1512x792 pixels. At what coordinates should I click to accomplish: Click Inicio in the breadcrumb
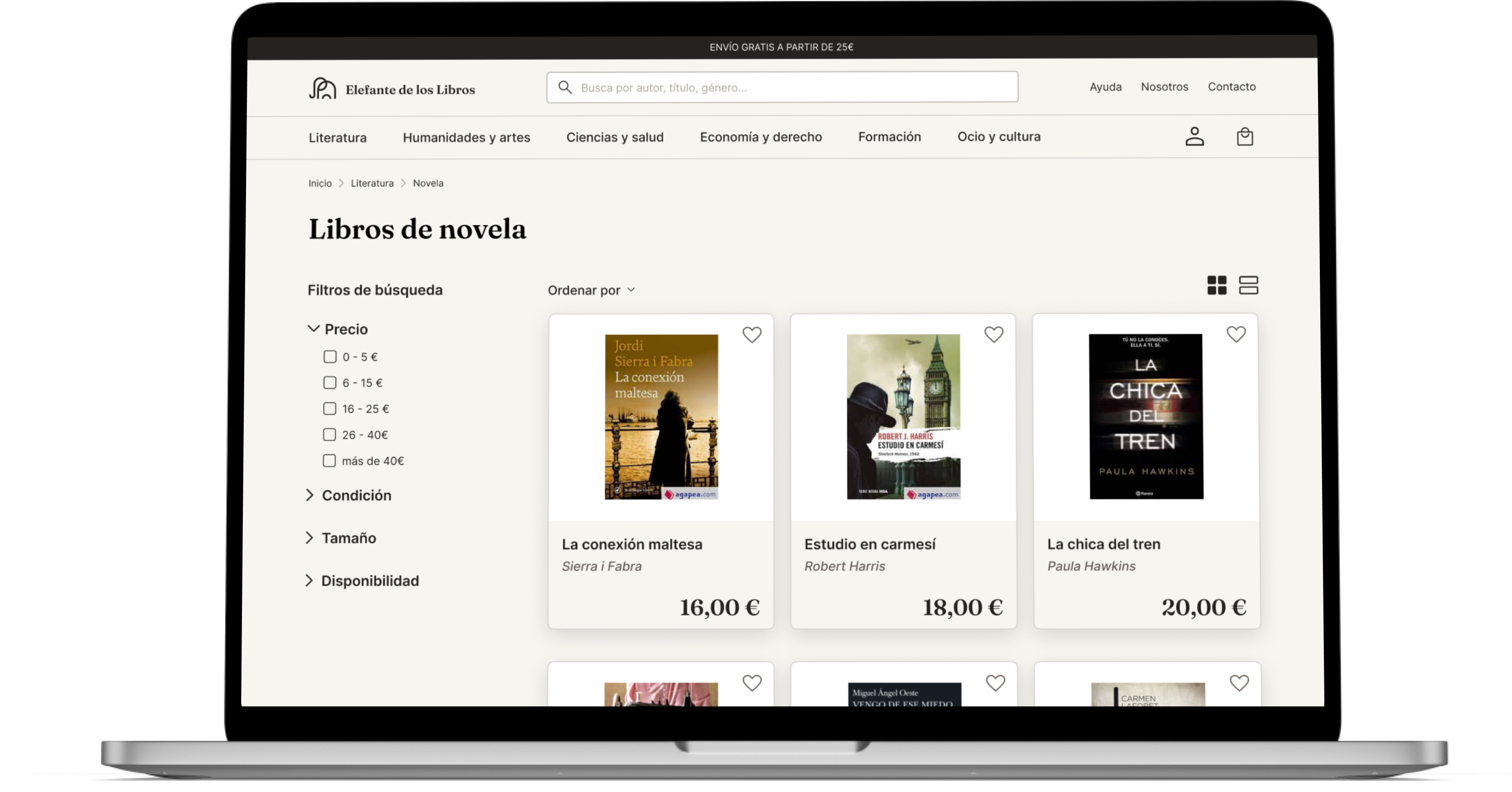click(320, 183)
